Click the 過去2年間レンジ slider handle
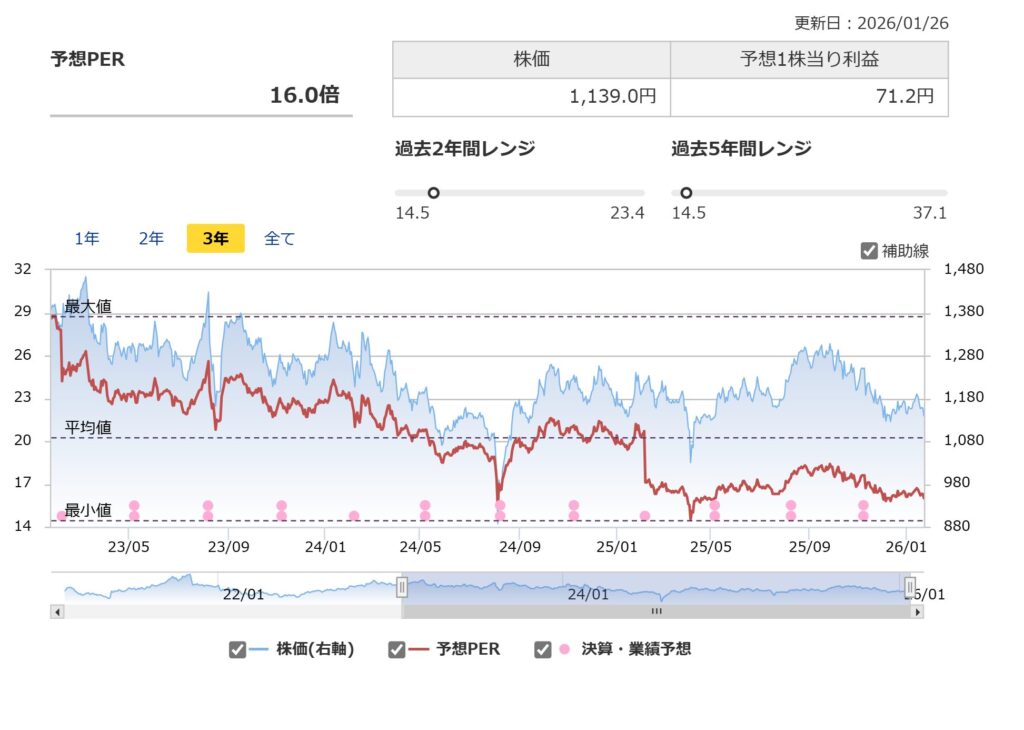 tap(434, 191)
